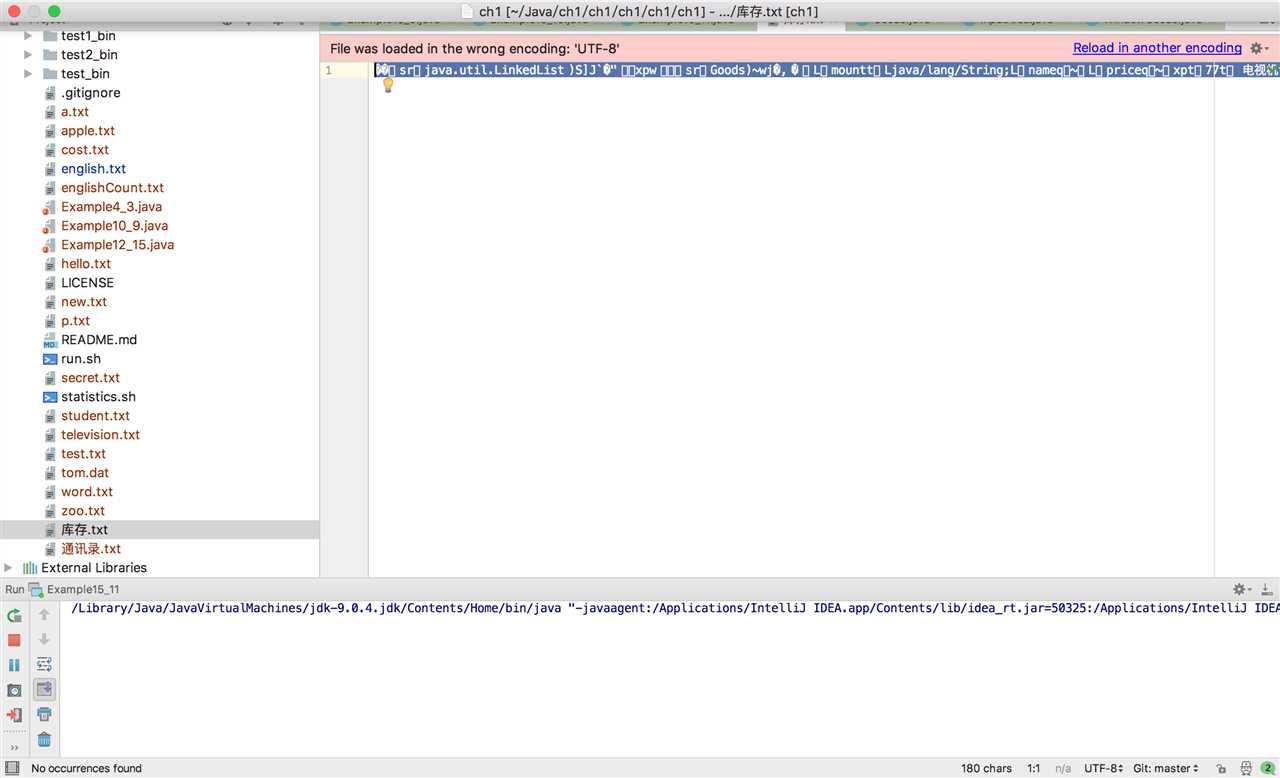Expand the test1_bin folder
The height and width of the screenshot is (778, 1280).
tap(28, 36)
